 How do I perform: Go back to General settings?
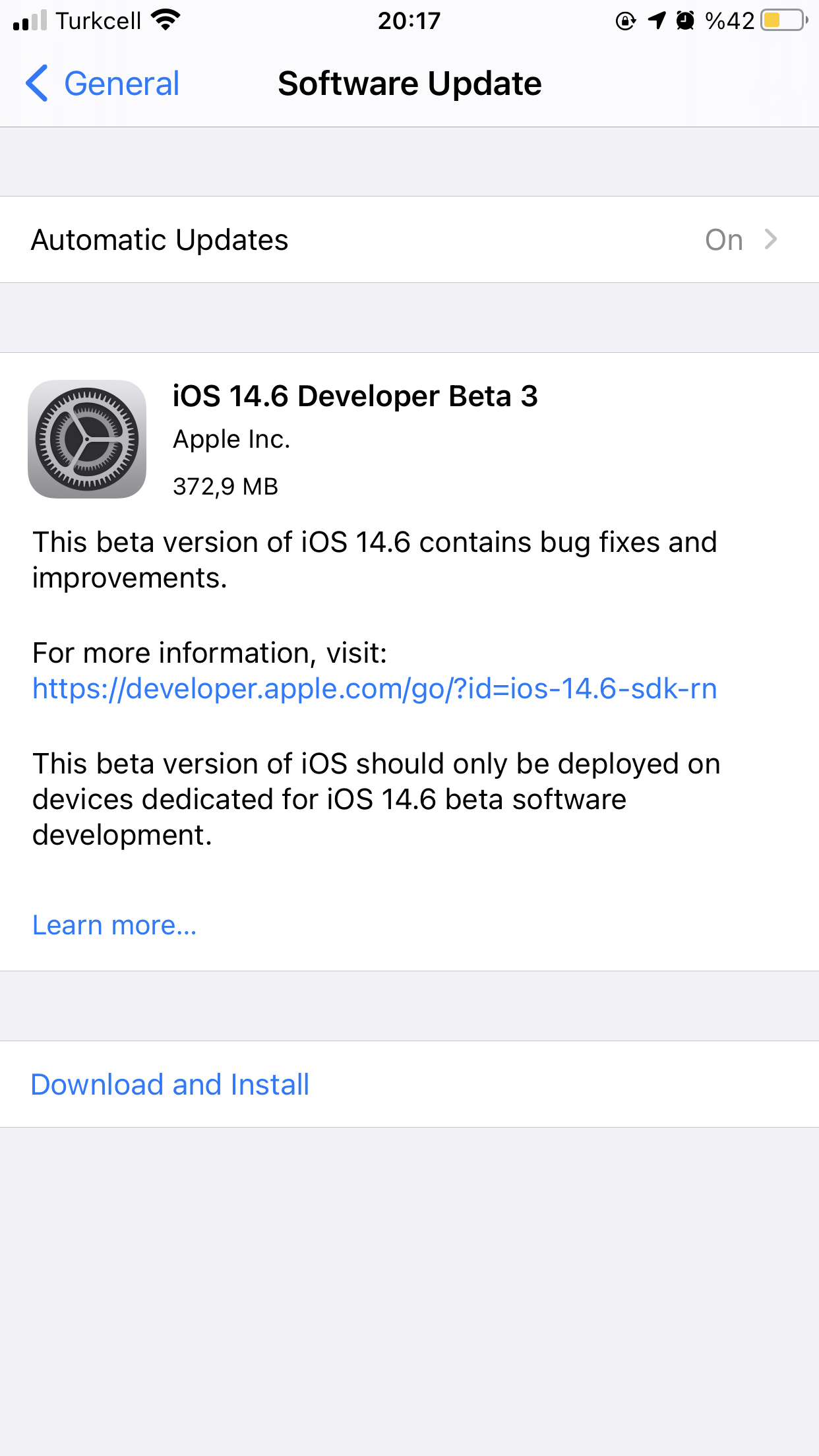(103, 83)
